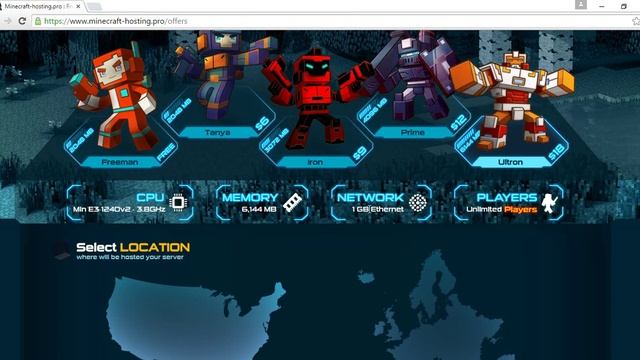Bookmark page with star icon
Screen dimensions: 640x360
coord(636,21)
